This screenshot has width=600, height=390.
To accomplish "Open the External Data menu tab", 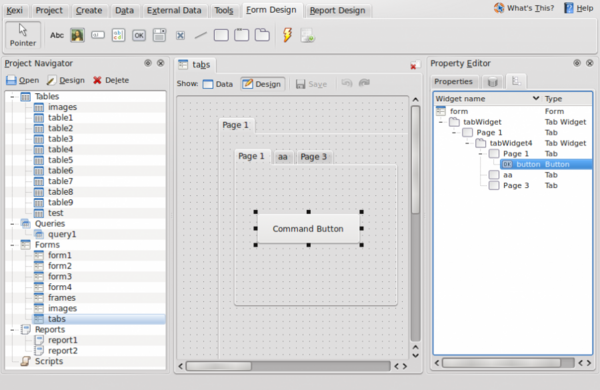I will [x=174, y=10].
